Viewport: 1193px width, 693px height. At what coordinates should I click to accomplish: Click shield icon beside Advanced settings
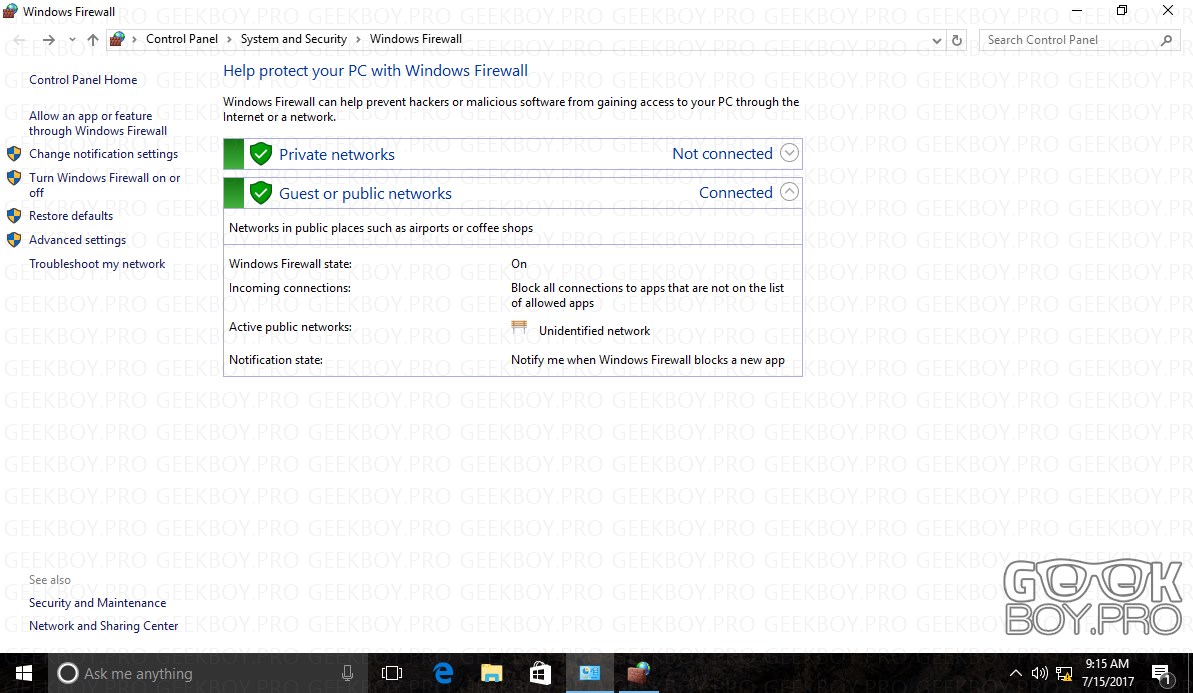pos(14,240)
